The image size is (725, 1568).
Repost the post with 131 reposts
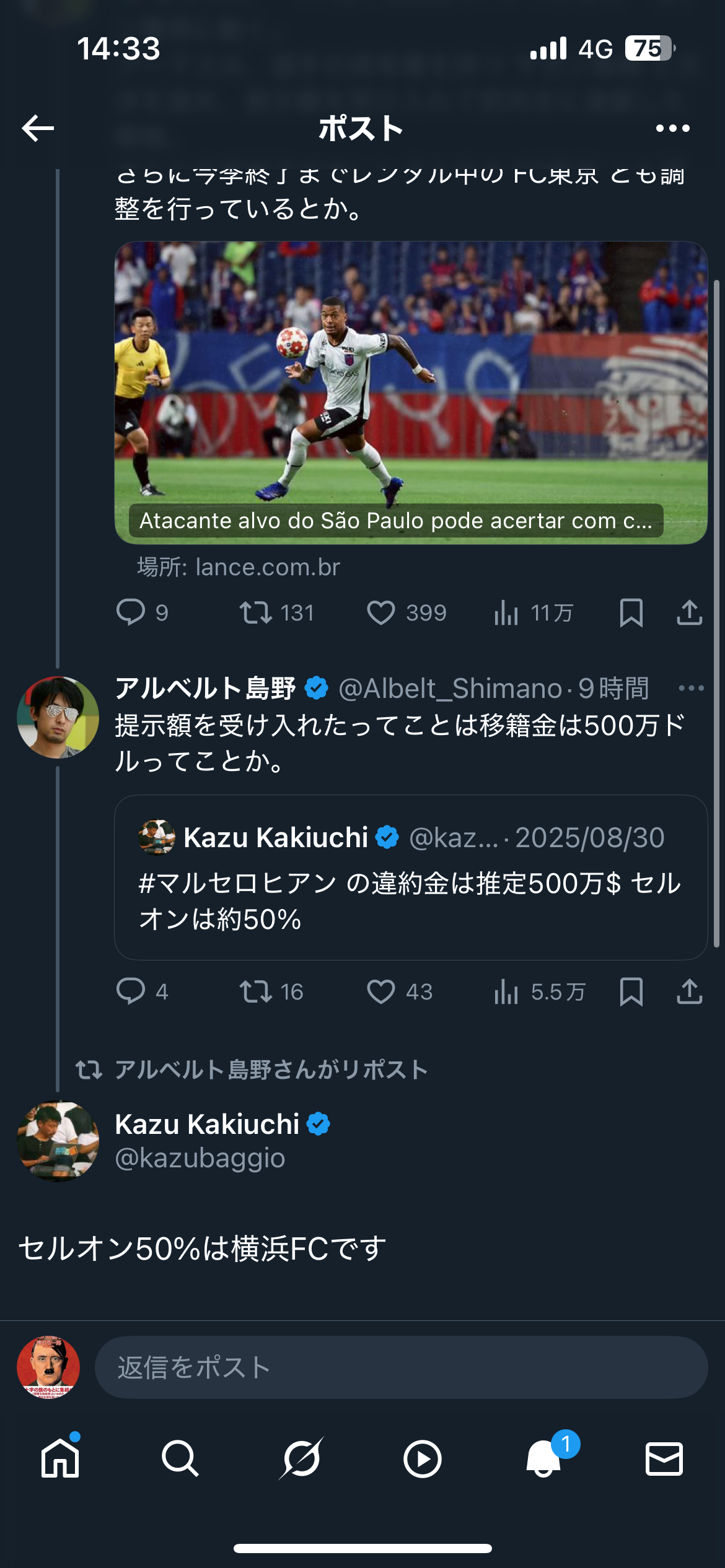click(x=255, y=612)
